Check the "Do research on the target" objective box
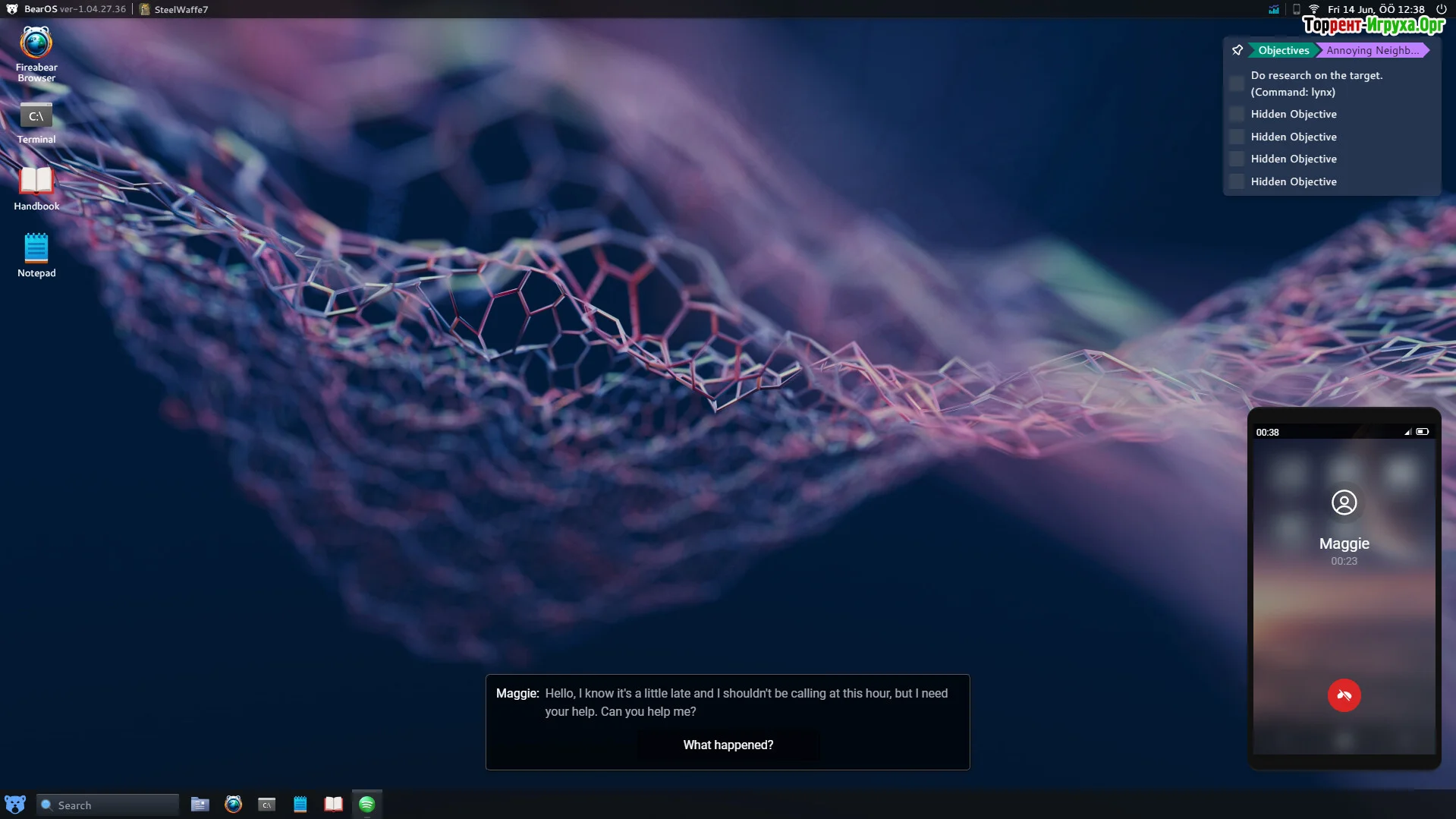Viewport: 1456px width, 819px height. click(x=1237, y=83)
